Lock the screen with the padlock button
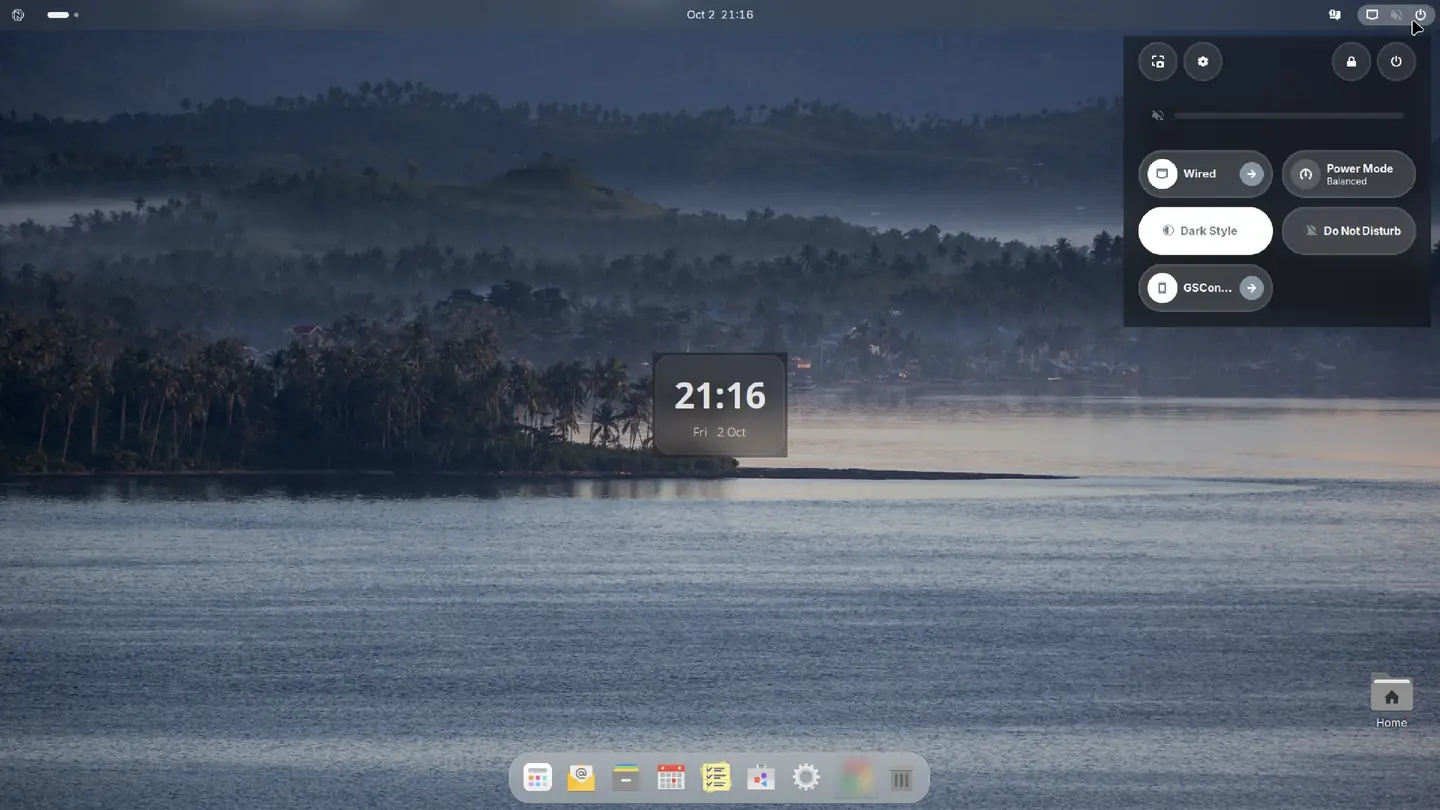The height and width of the screenshot is (810, 1440). pyautogui.click(x=1351, y=62)
